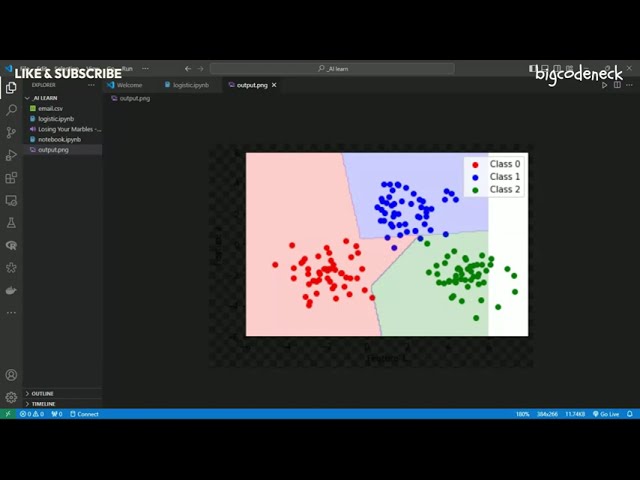Open the _AI learn command center search

point(332,69)
